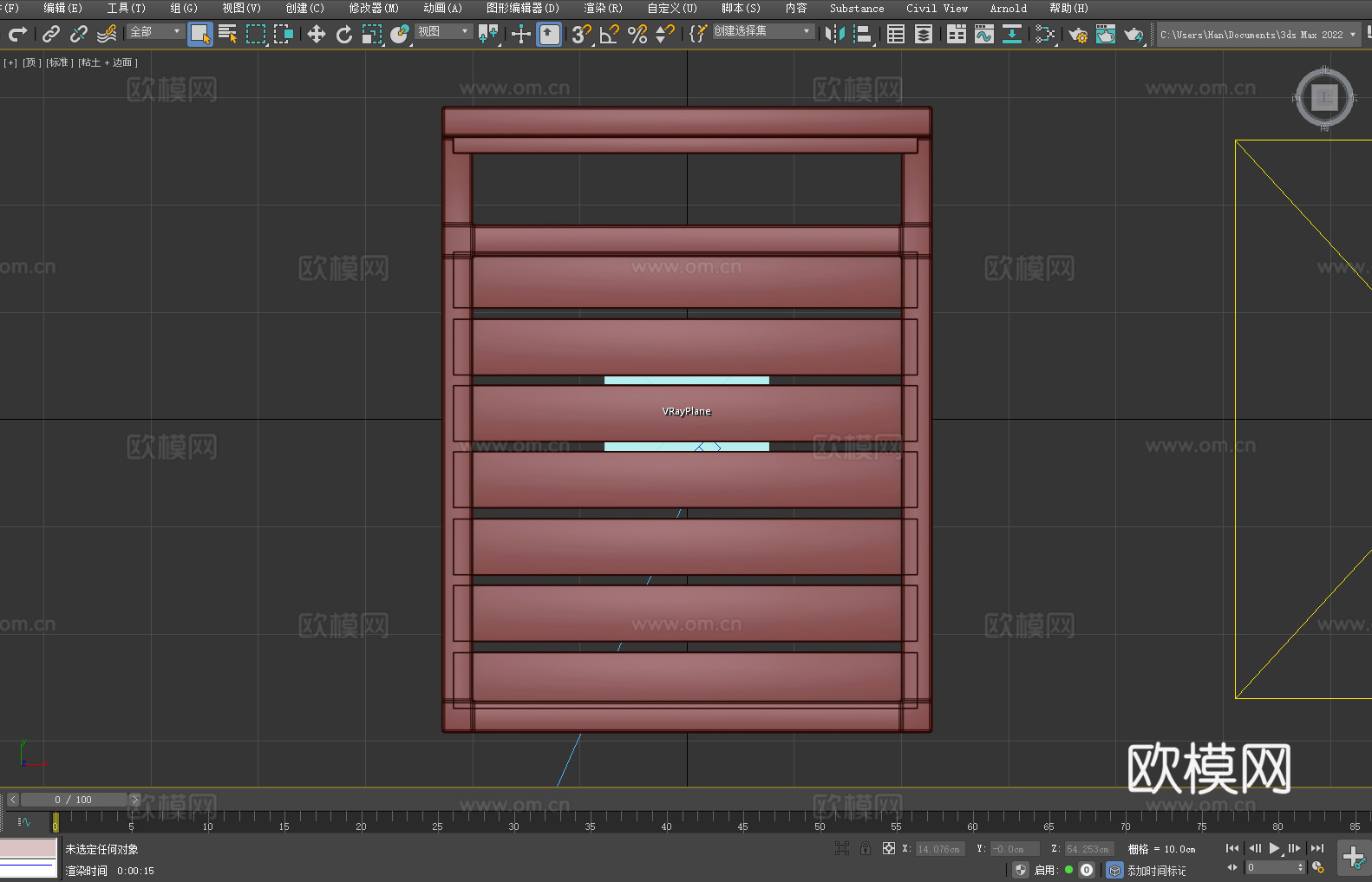Open the 工具(T) menu
This screenshot has height=882, width=1372.
coord(127,8)
